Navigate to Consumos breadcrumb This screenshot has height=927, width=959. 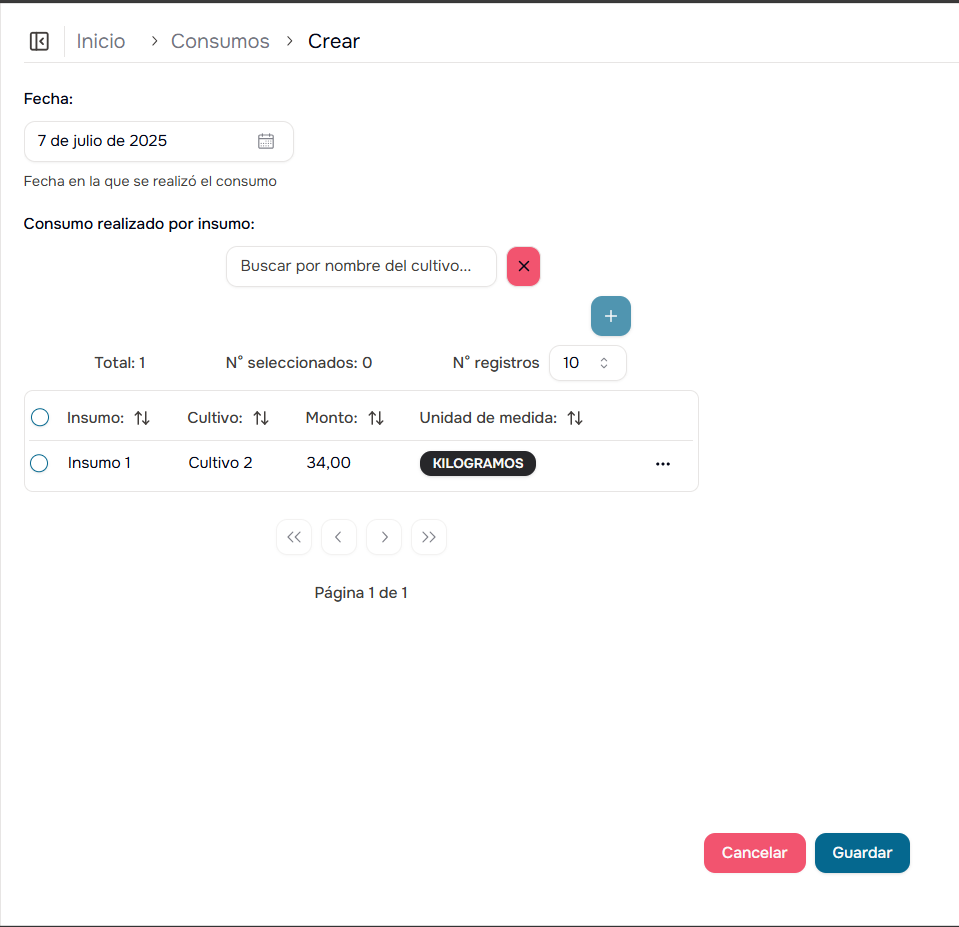click(x=220, y=41)
